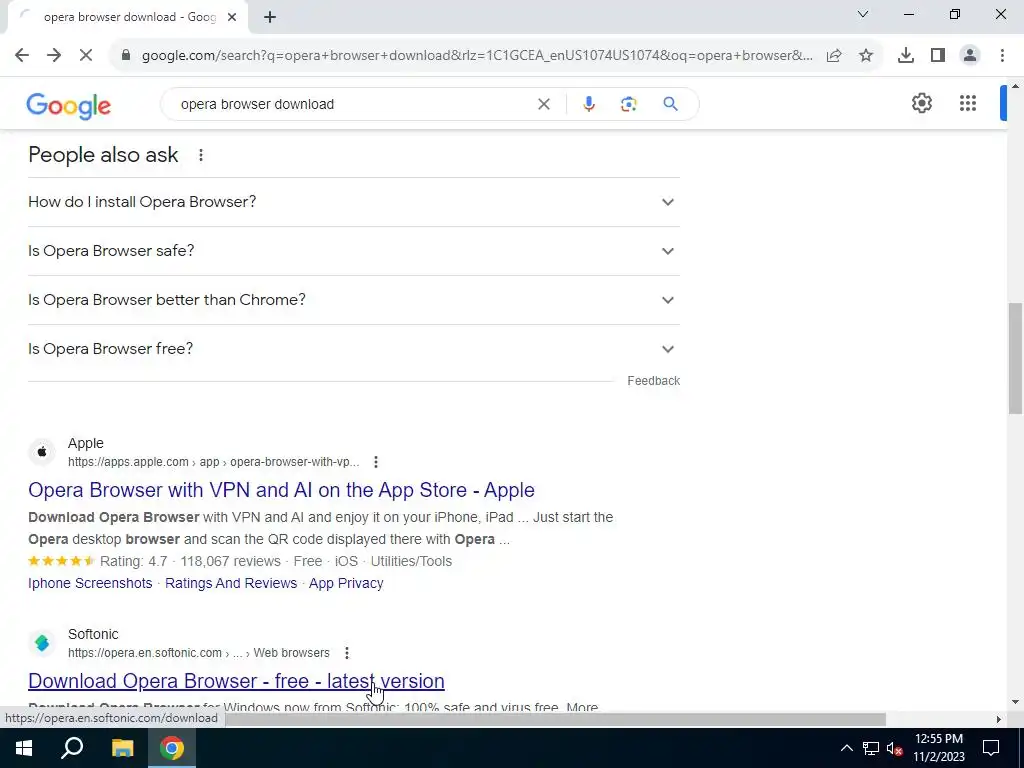Go forward using the browser forward arrow
Image resolution: width=1024 pixels, height=768 pixels.
coord(54,56)
